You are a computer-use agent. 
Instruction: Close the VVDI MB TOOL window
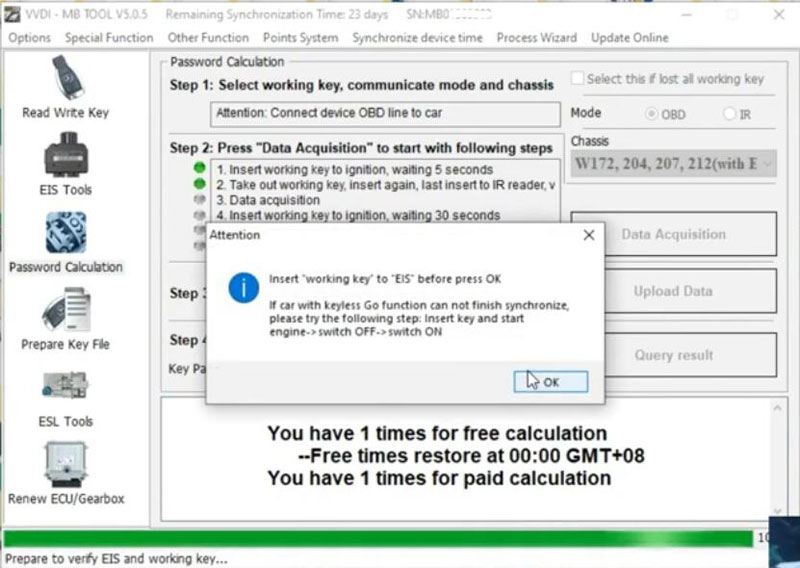[x=779, y=14]
